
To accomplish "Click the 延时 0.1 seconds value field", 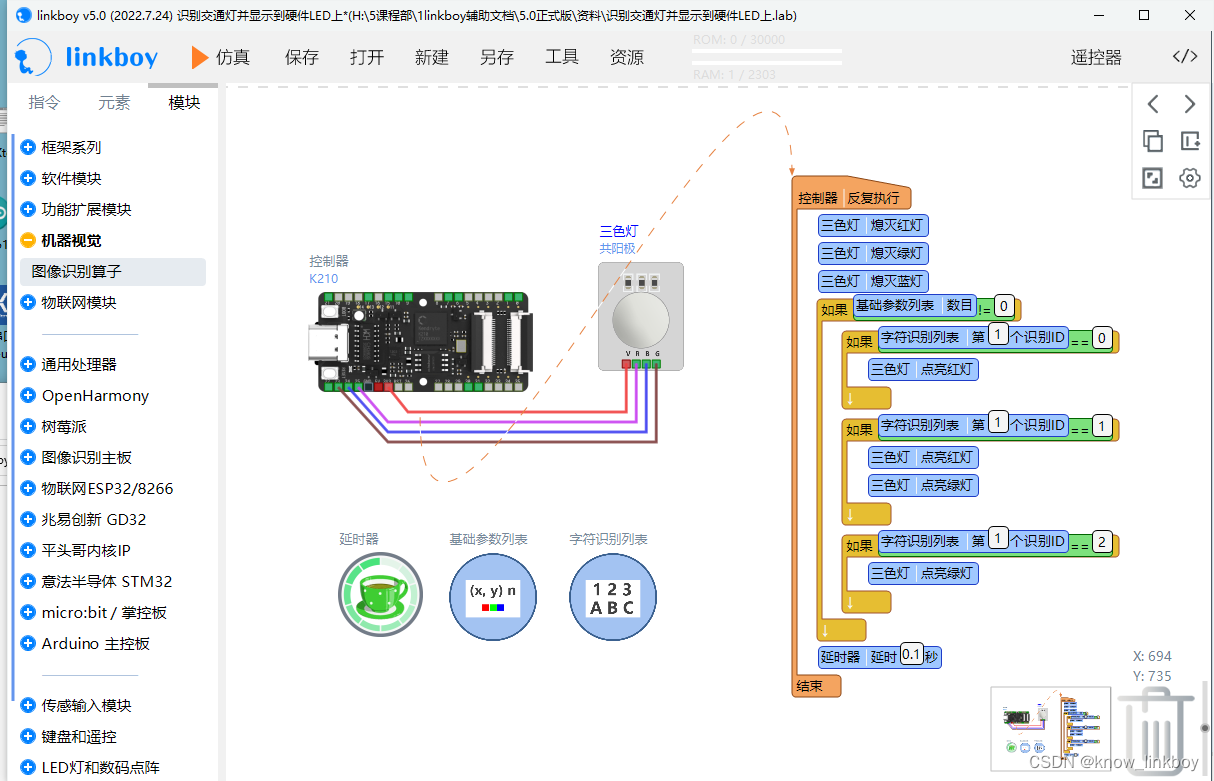I will [x=911, y=655].
